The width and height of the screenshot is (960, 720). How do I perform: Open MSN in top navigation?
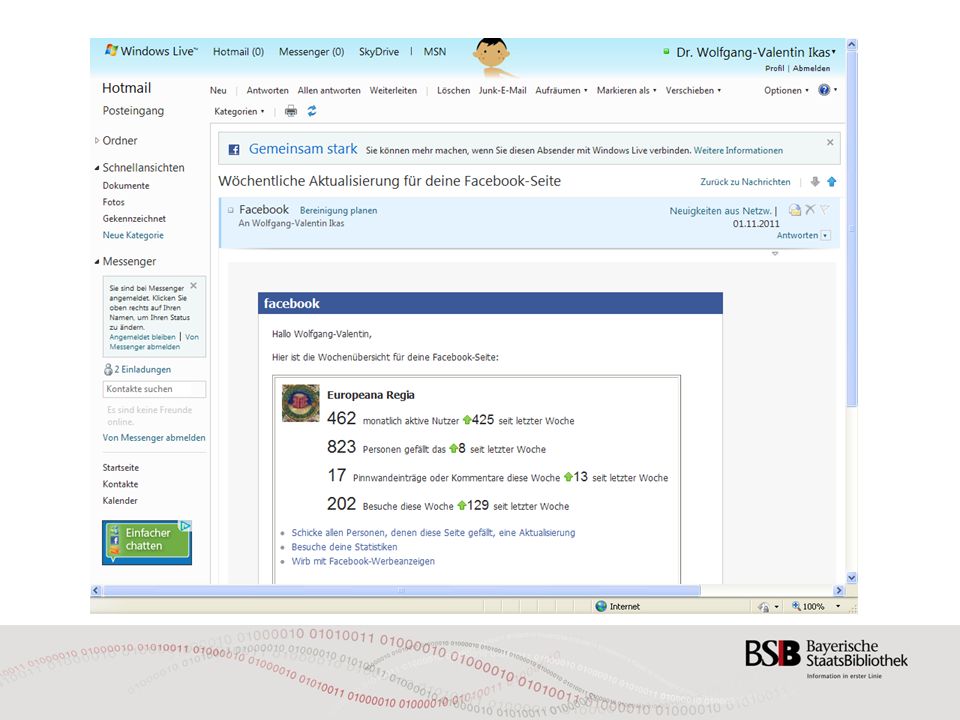click(x=435, y=51)
